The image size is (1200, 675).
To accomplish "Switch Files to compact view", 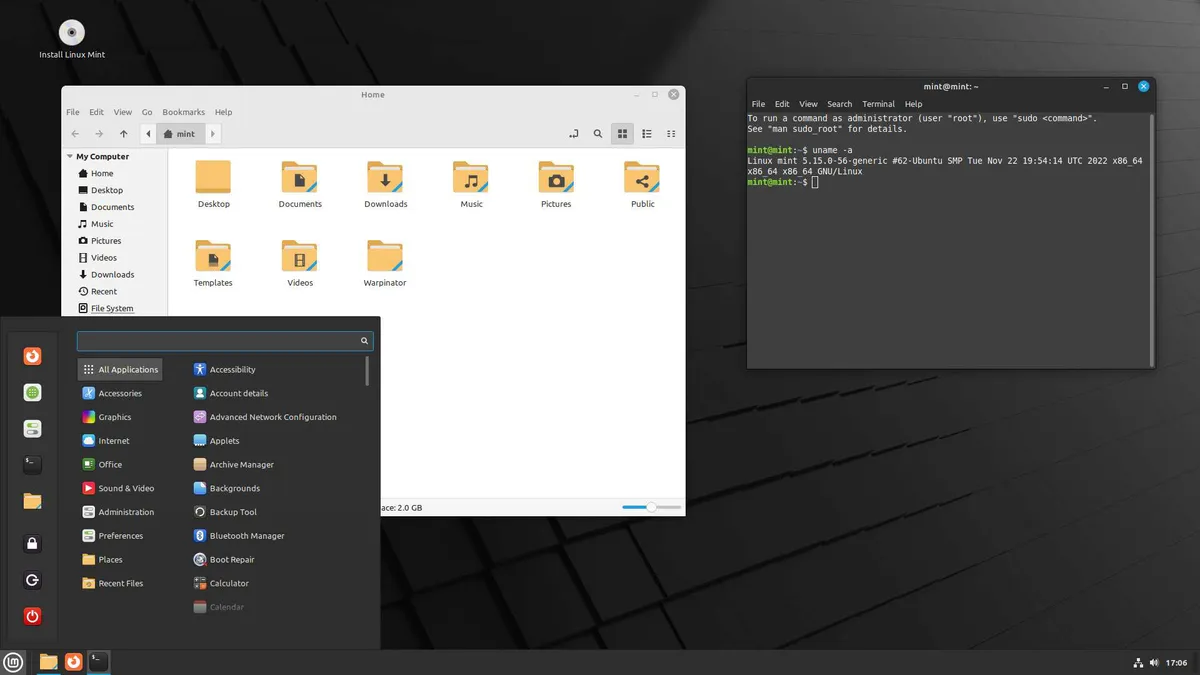I will click(x=671, y=134).
